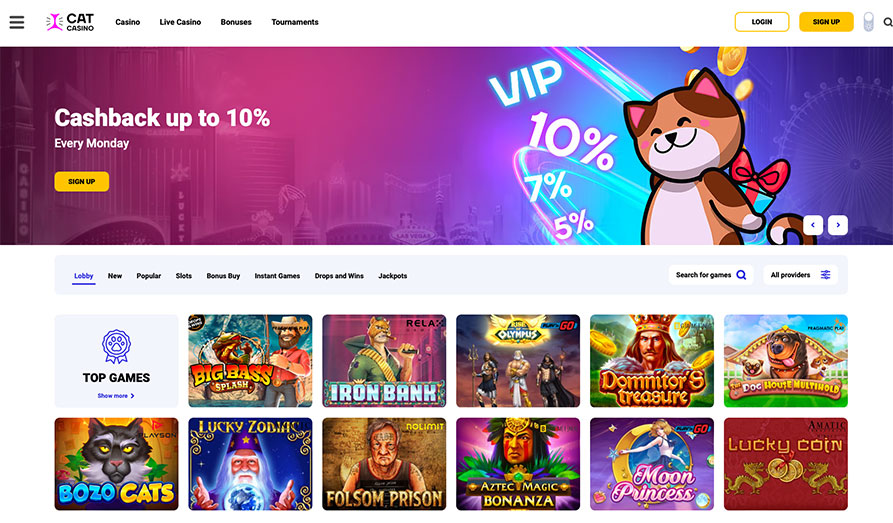Viewport: 893px width, 523px height.
Task: Click the magnifier in Search for games
Action: [x=741, y=275]
